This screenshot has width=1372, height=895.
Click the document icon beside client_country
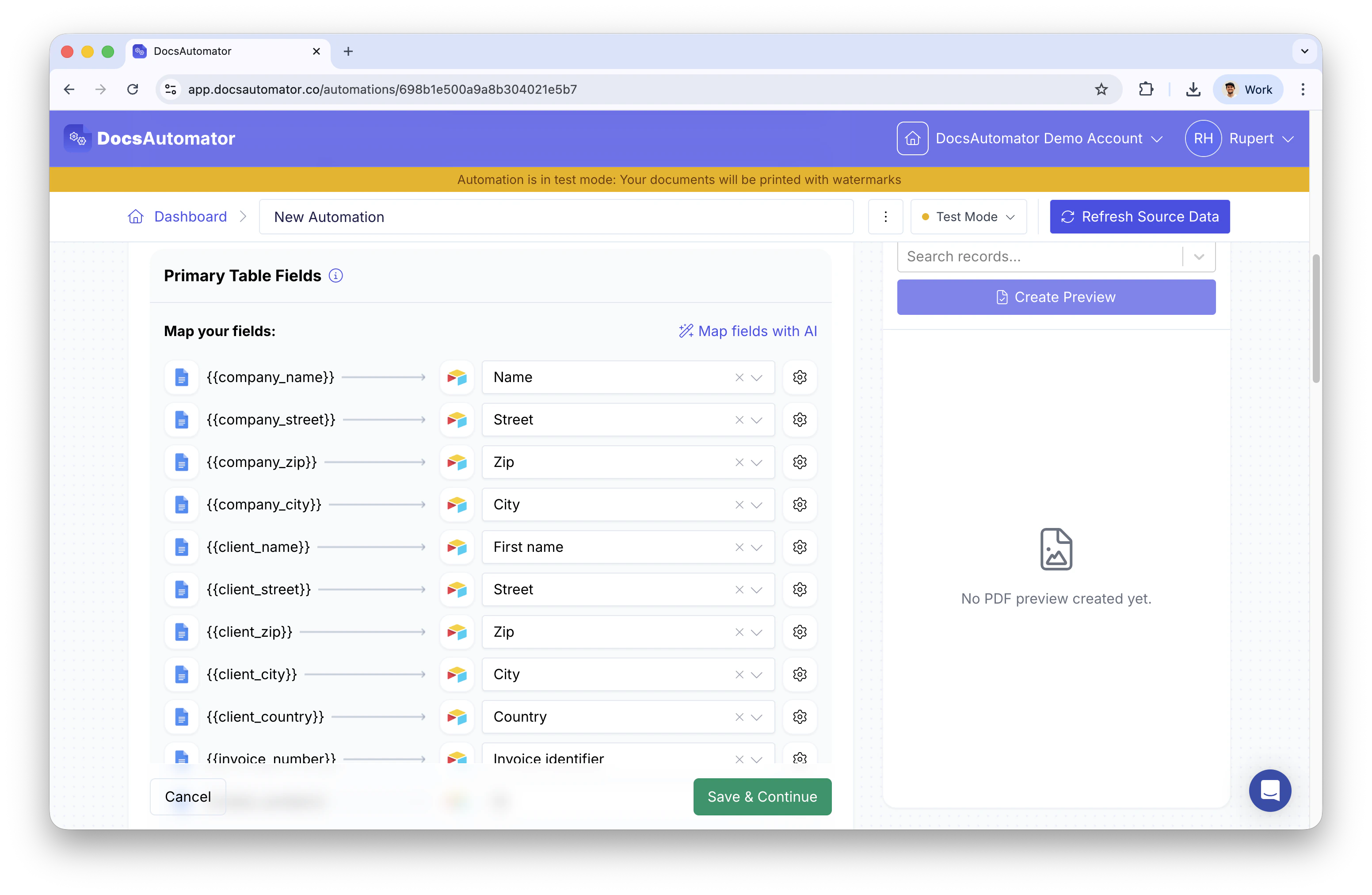click(182, 717)
